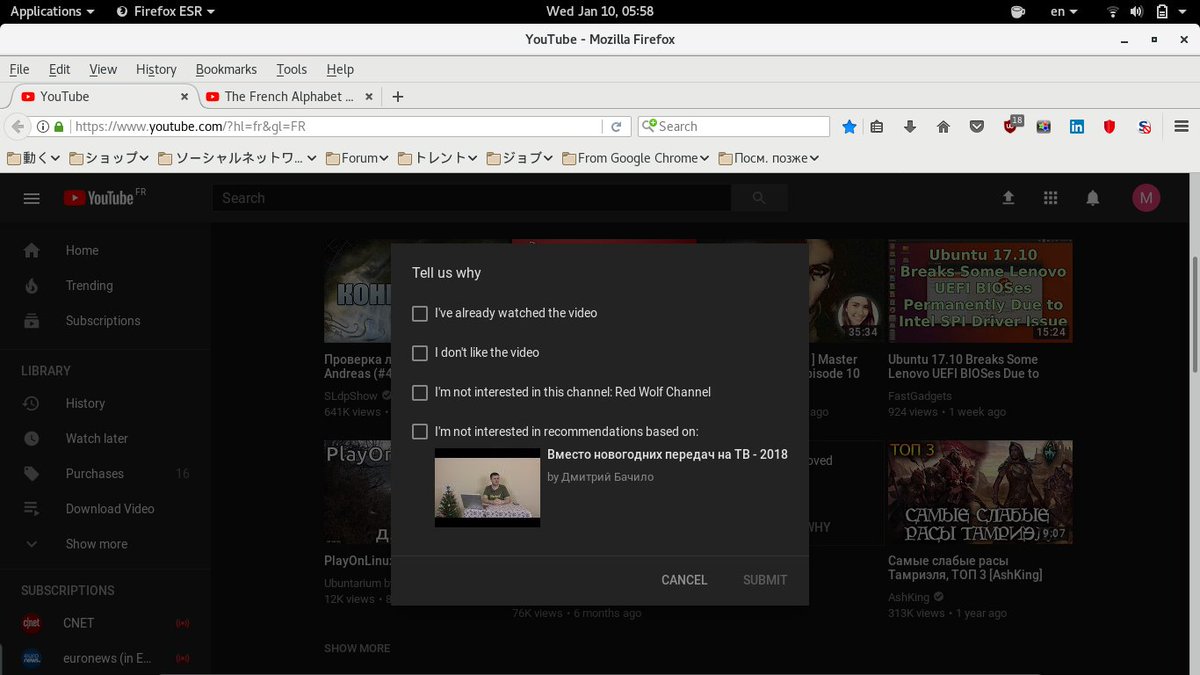
Task: Open the Ubuntu 17.10 Breaks Lenovo thumbnail
Action: coord(980,291)
